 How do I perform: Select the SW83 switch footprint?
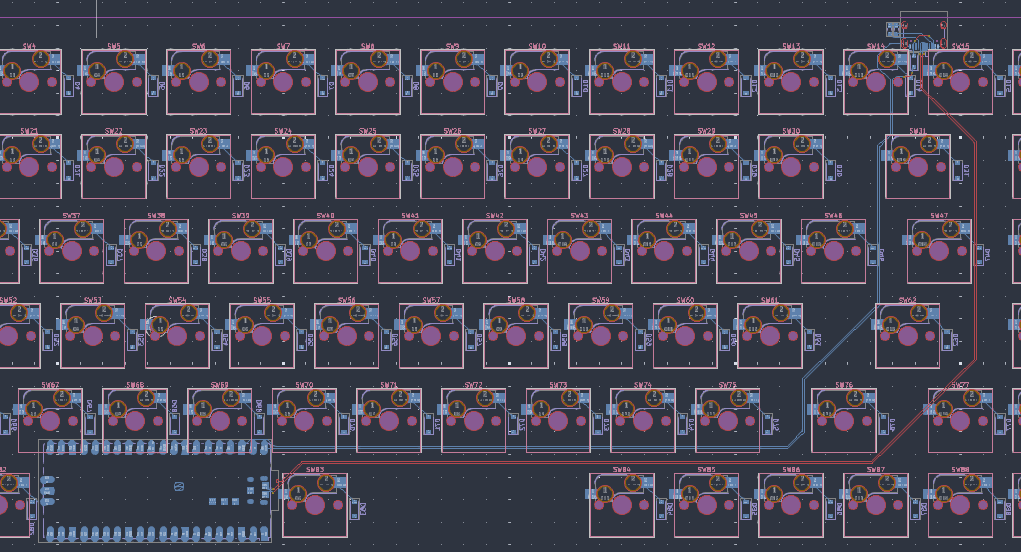click(315, 505)
